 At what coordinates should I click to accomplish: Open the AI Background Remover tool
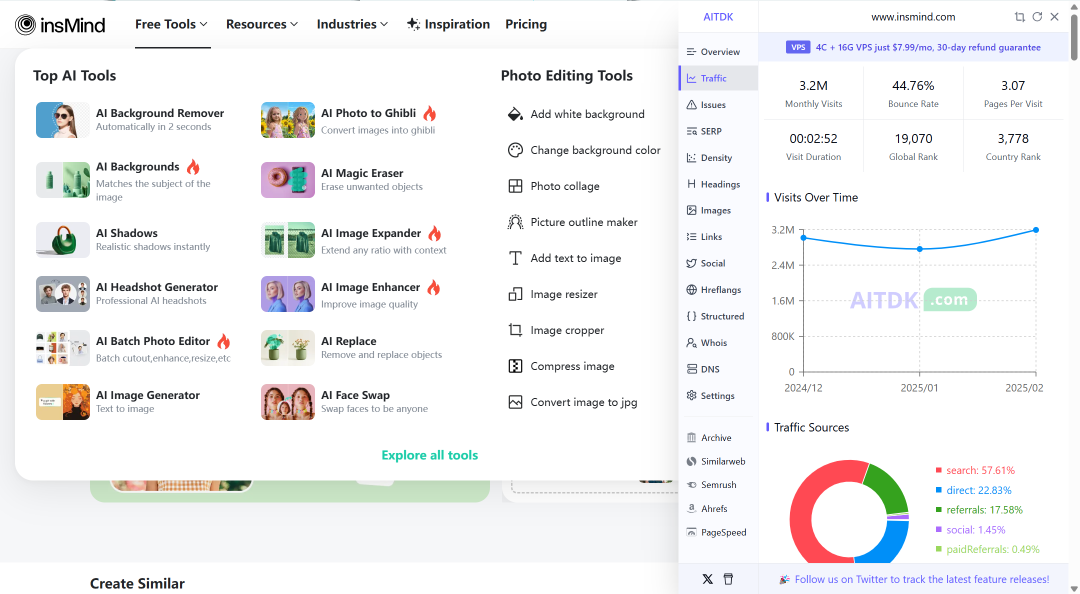click(132, 120)
